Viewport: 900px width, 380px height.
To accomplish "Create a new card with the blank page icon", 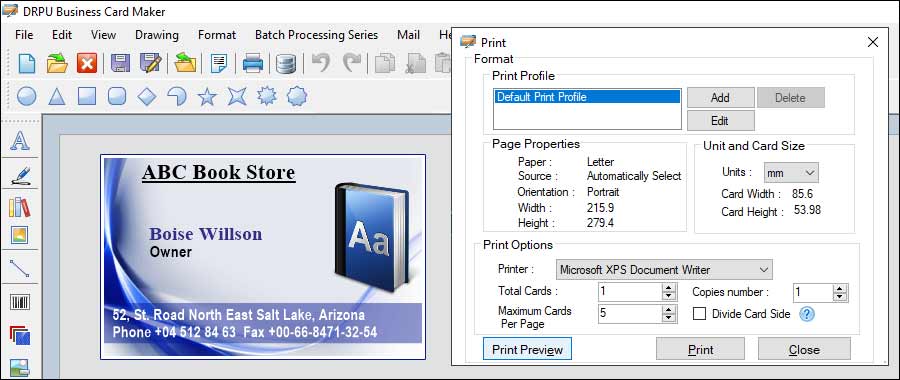I will [26, 63].
